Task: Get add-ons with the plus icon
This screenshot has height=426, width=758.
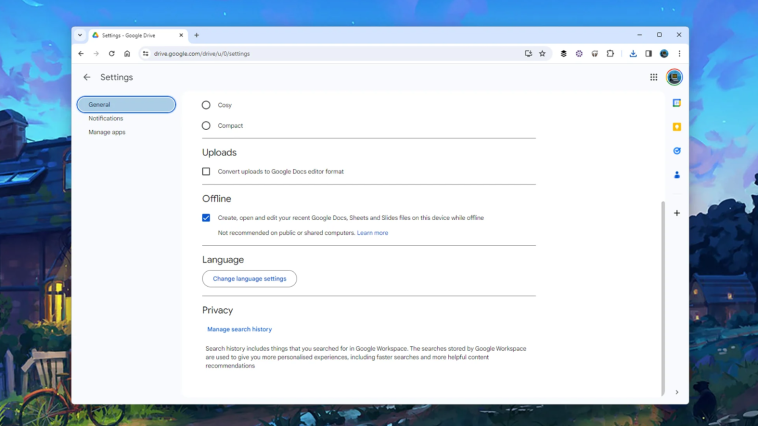Action: (x=677, y=213)
